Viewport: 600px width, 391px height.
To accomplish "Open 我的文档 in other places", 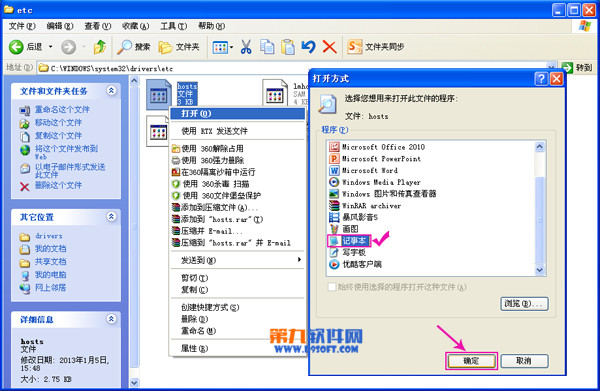I will pyautogui.click(x=51, y=249).
